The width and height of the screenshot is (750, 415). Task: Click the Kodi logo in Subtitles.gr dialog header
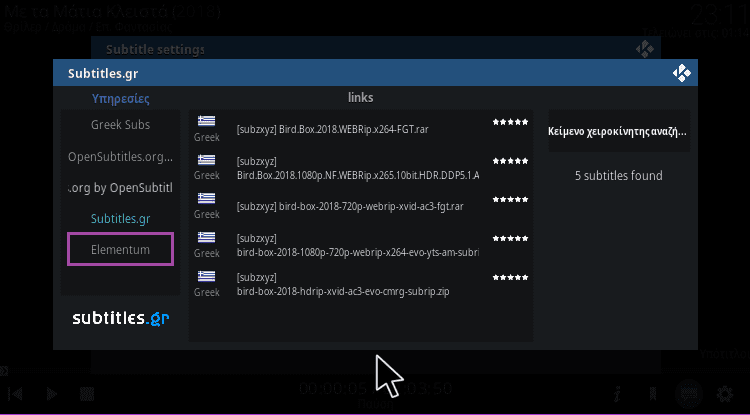682,73
